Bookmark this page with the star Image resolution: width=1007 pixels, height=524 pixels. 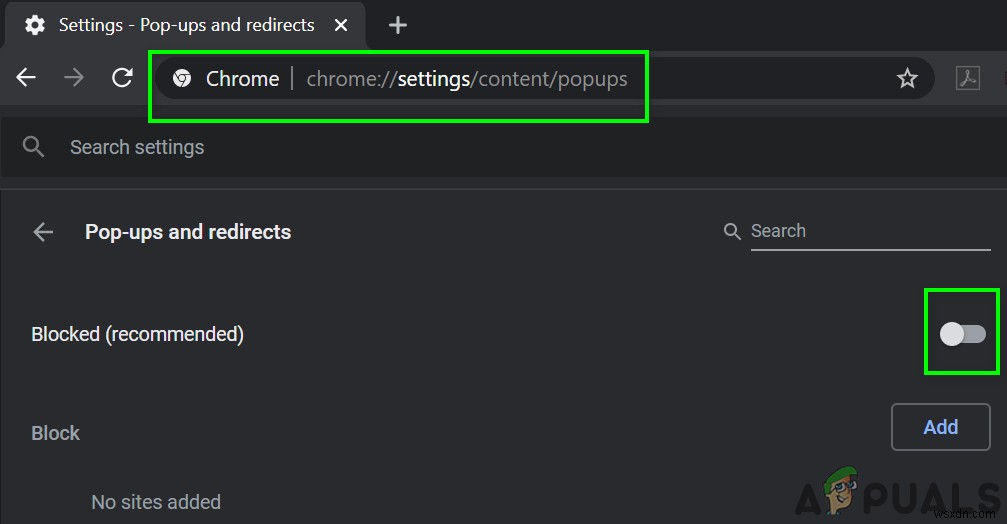[x=907, y=79]
